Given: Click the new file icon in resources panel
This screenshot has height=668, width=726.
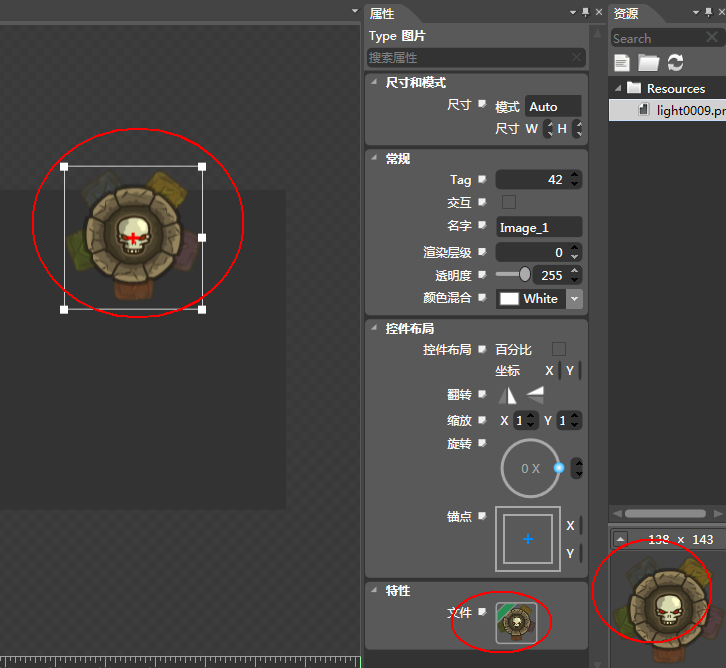Looking at the screenshot, I should point(622,63).
